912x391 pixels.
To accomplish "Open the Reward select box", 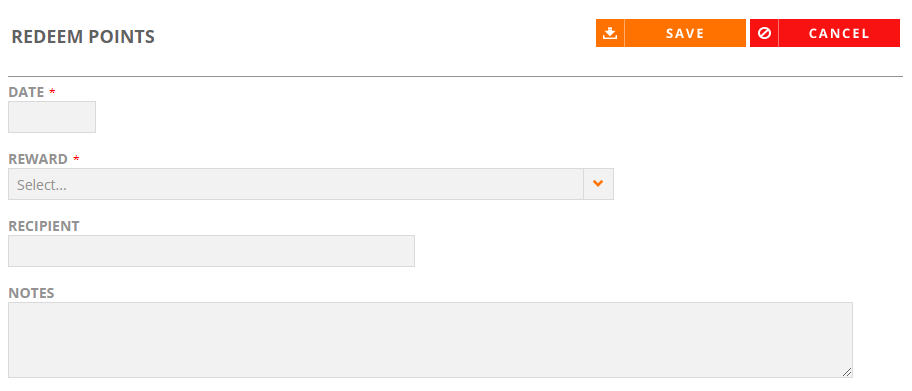I will pyautogui.click(x=311, y=184).
